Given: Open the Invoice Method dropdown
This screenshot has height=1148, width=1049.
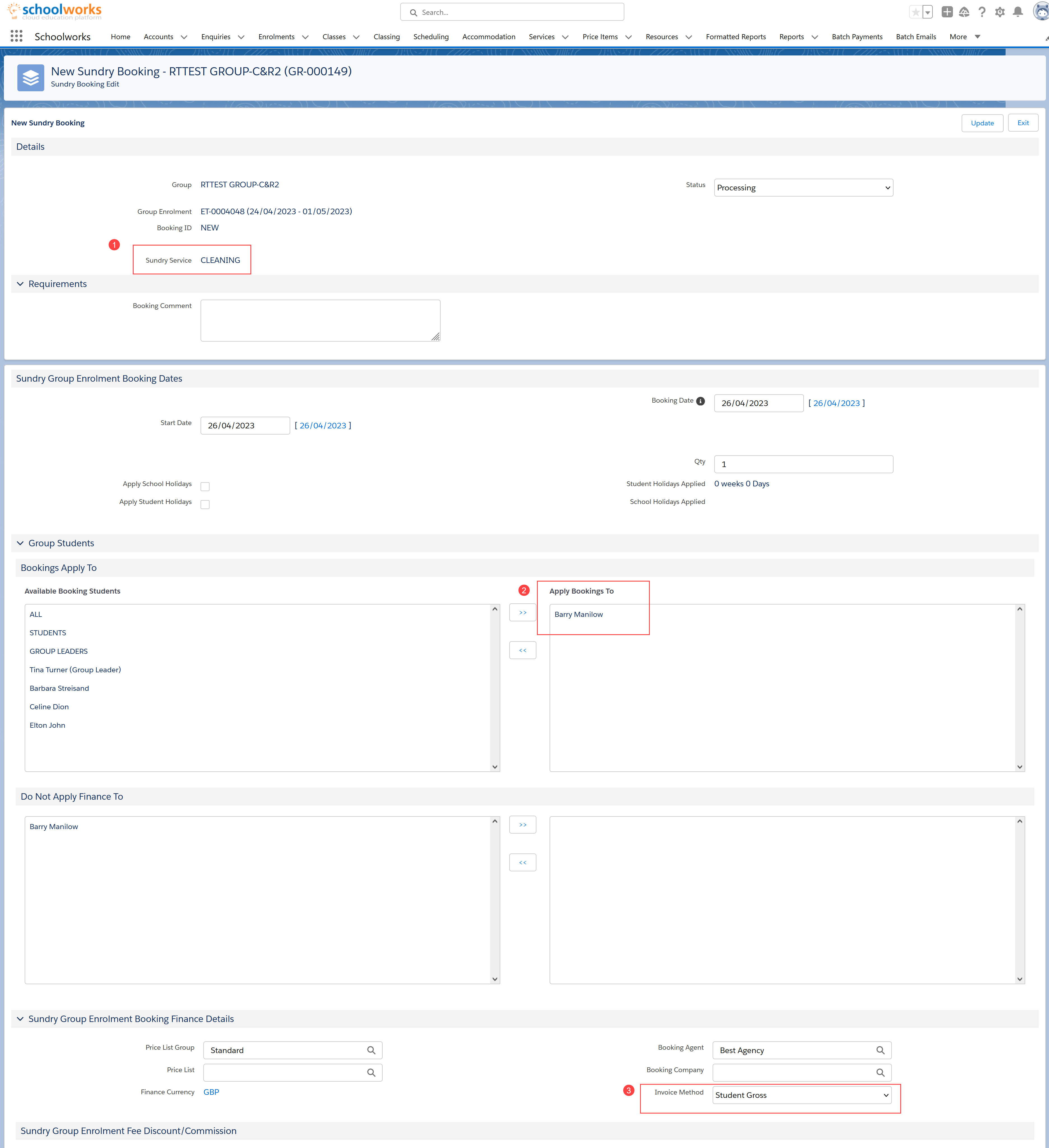Looking at the screenshot, I should pyautogui.click(x=802, y=1095).
